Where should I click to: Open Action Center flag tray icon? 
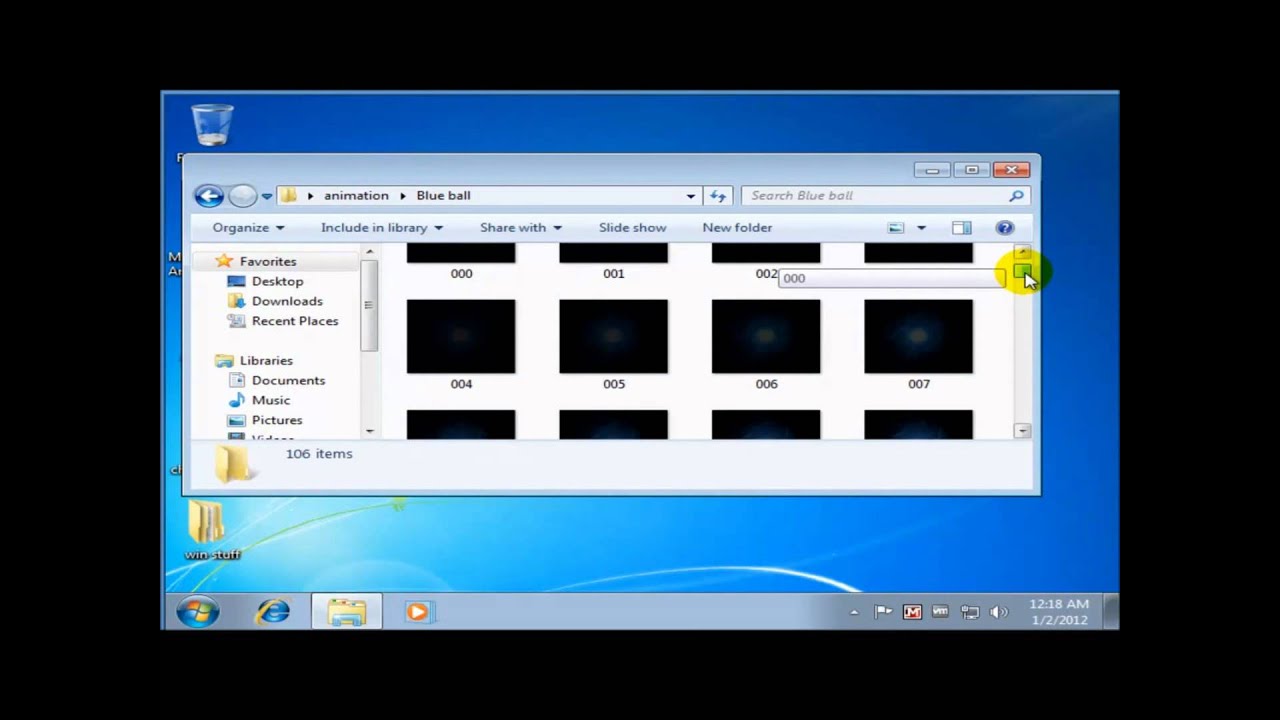pyautogui.click(x=883, y=612)
